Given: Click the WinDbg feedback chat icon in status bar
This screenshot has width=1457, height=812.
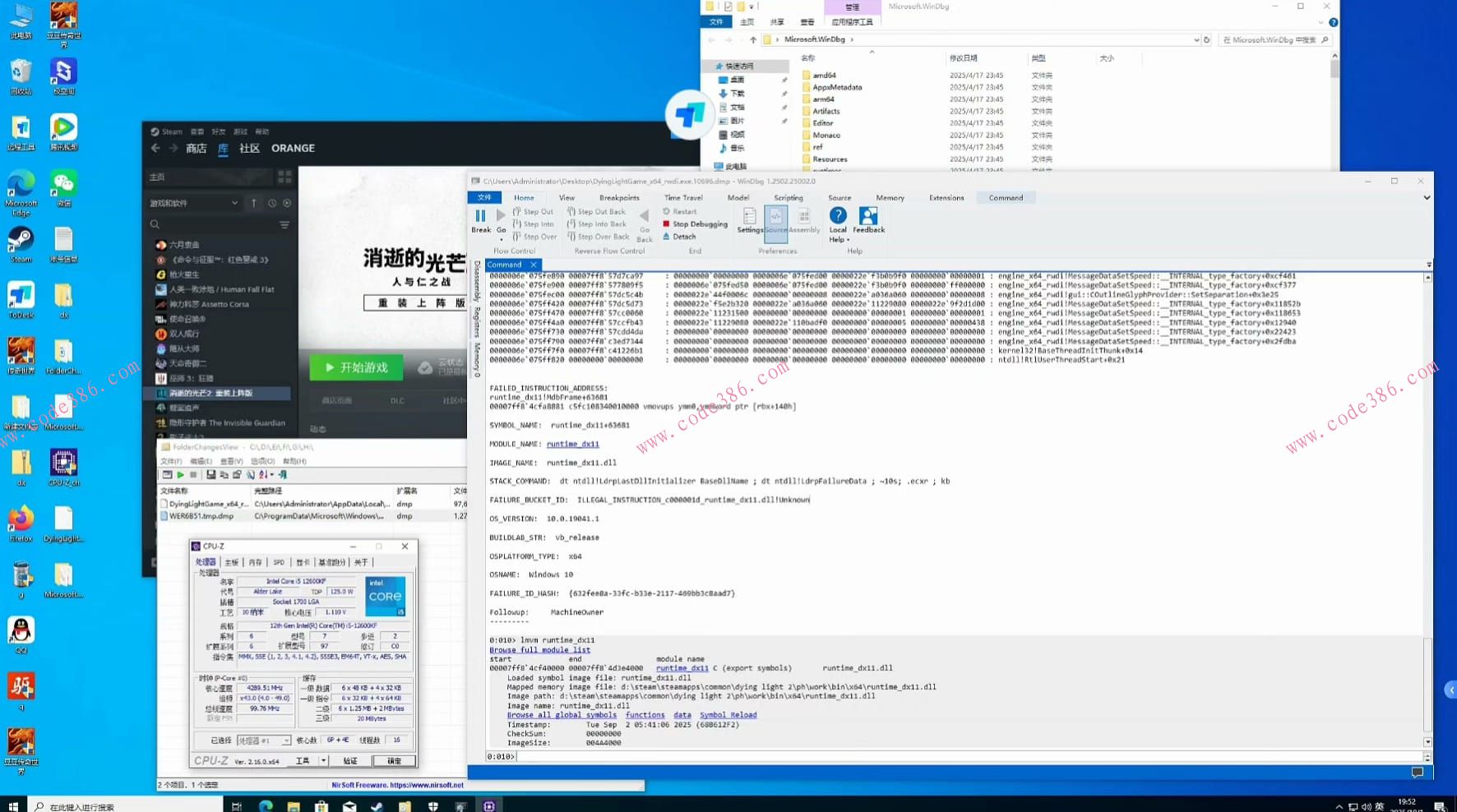Looking at the screenshot, I should point(1417,772).
